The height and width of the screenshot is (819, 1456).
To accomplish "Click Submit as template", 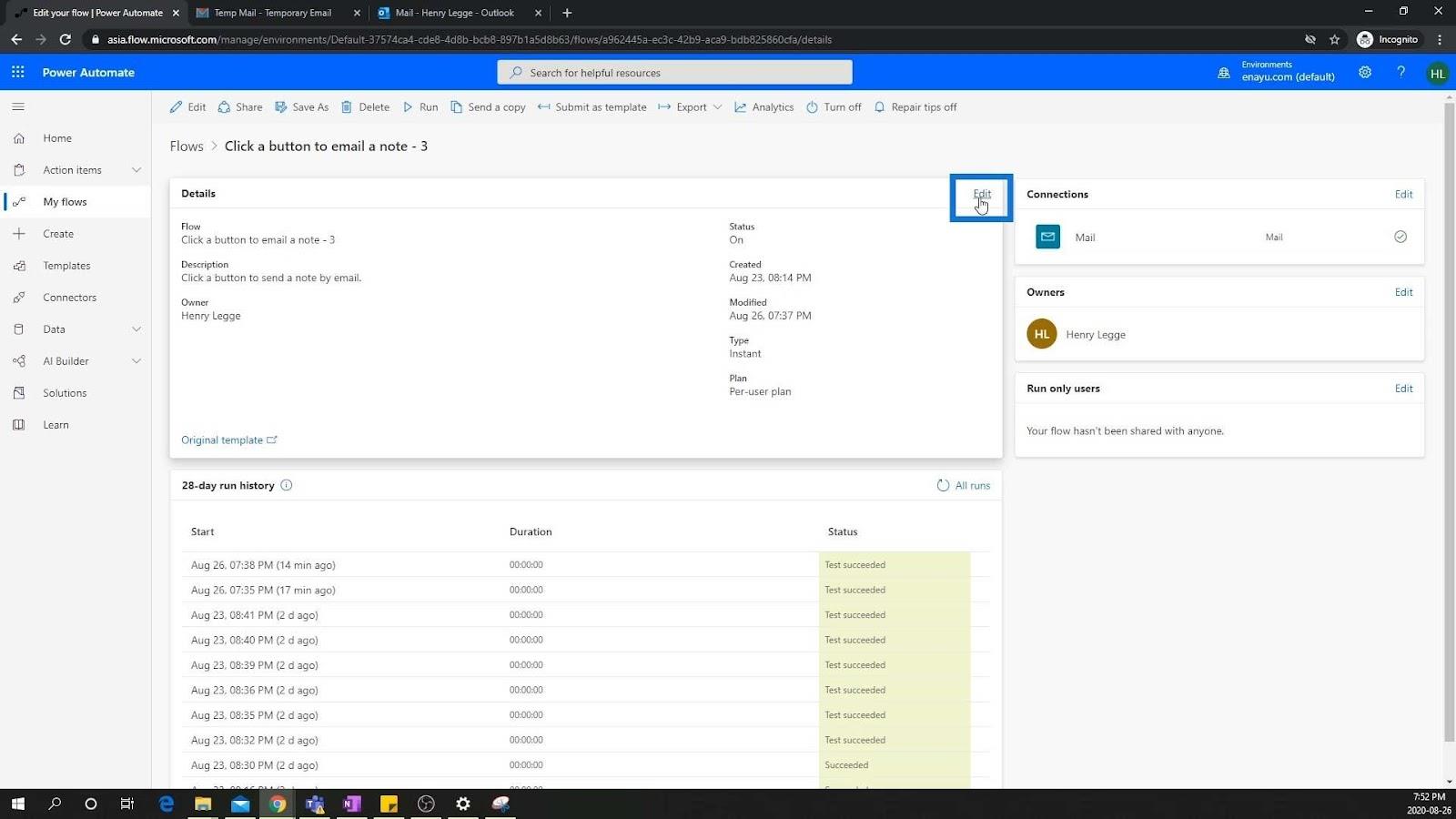I will (x=591, y=107).
